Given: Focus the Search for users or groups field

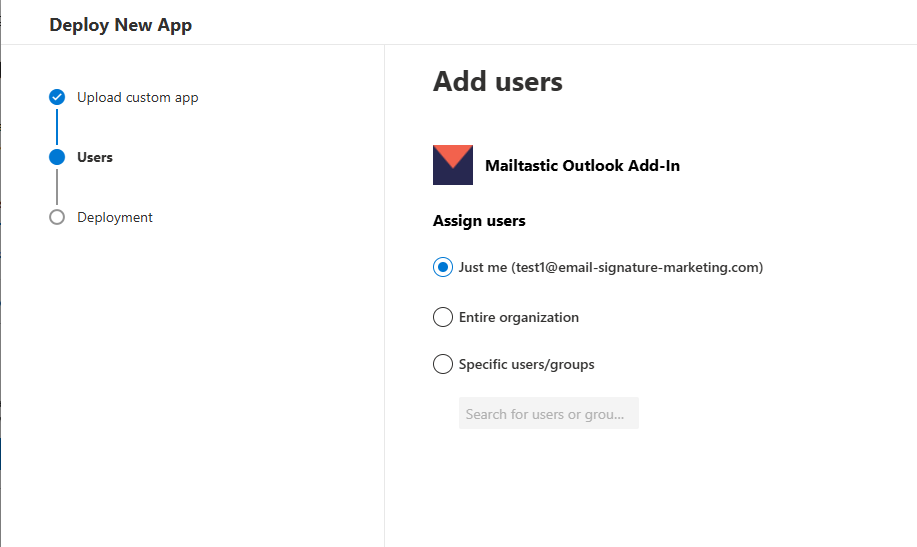Looking at the screenshot, I should coord(548,413).
